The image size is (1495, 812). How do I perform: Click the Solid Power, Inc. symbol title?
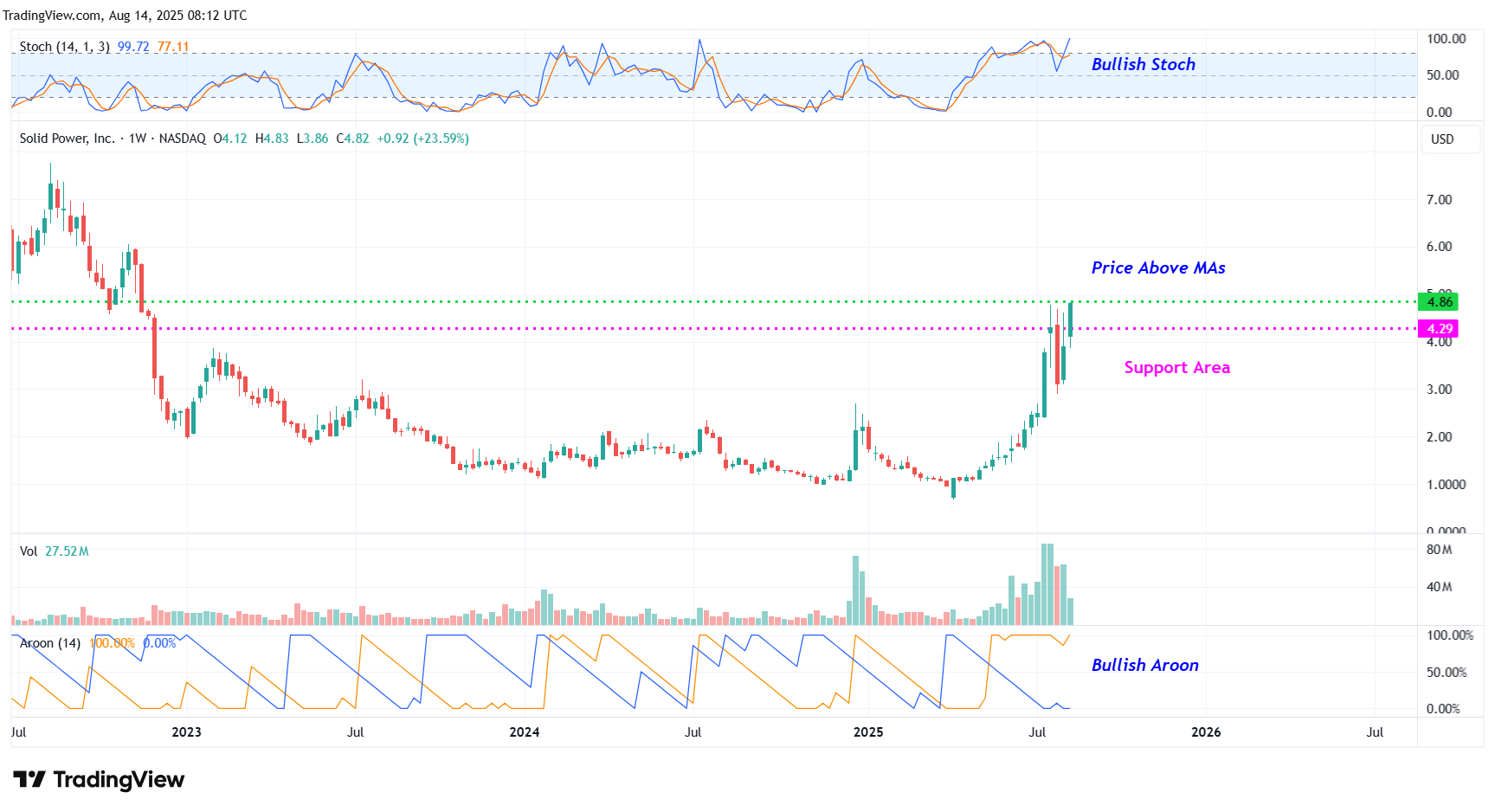pos(67,139)
